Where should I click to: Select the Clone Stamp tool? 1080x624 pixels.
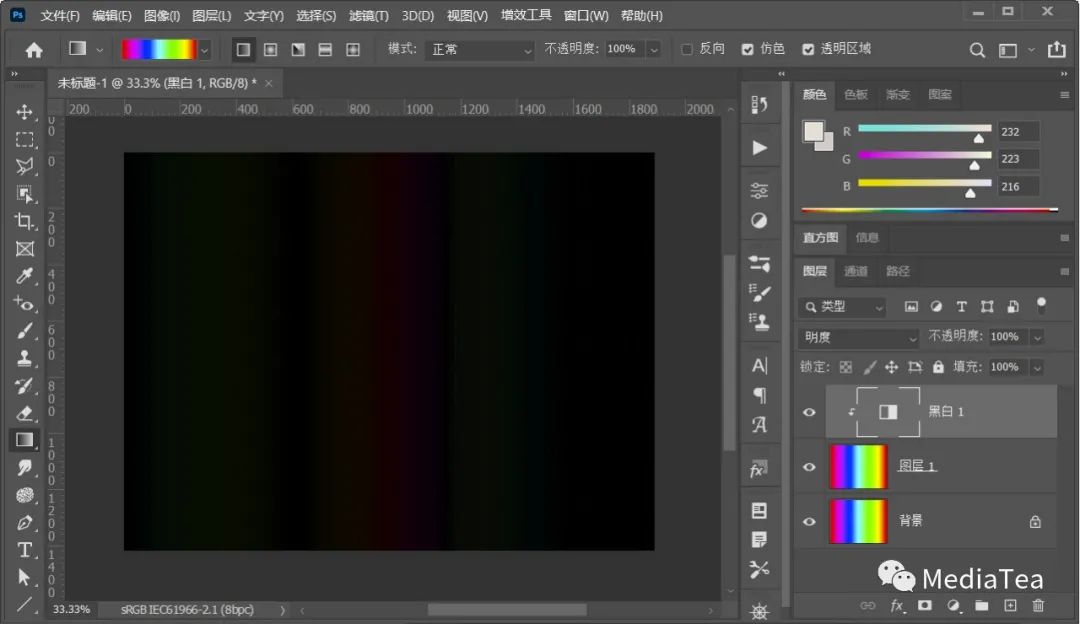(25, 358)
